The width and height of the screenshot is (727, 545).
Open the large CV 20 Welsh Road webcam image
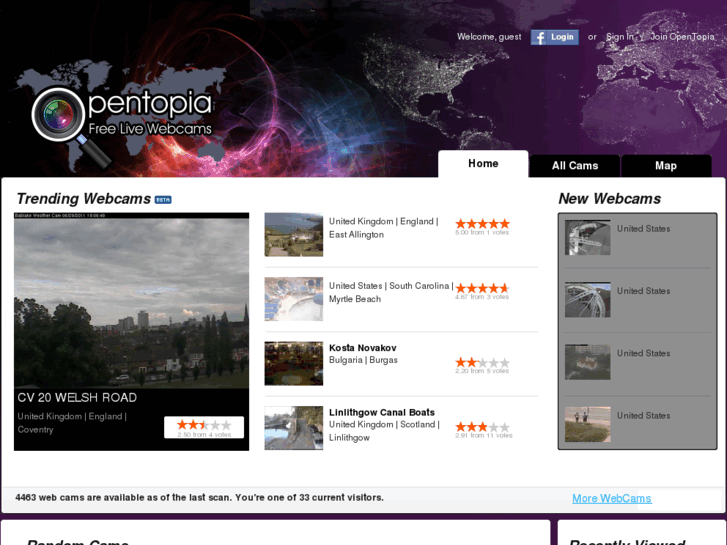click(x=131, y=301)
